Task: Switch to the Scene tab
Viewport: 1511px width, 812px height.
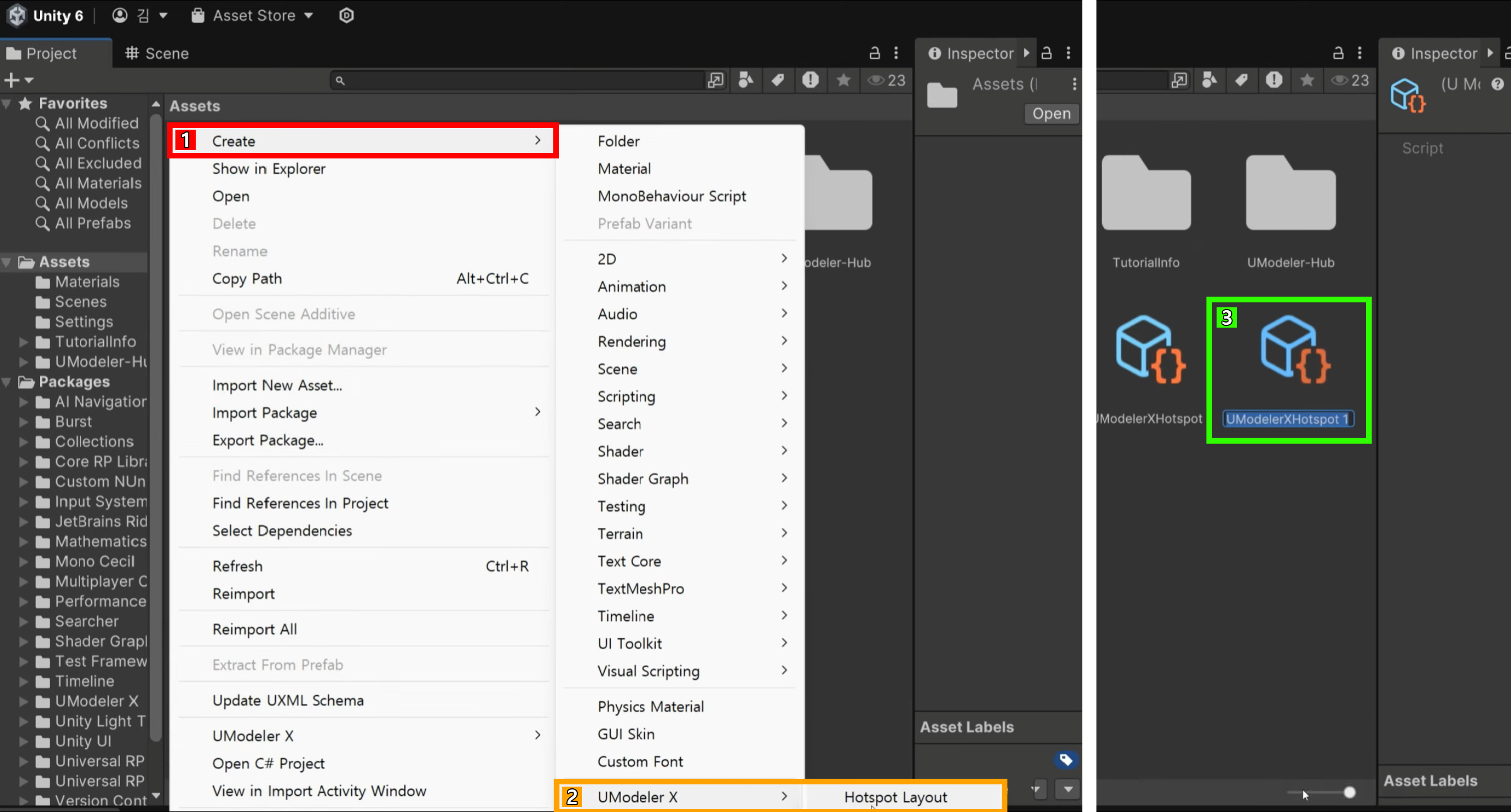Action: pos(157,54)
